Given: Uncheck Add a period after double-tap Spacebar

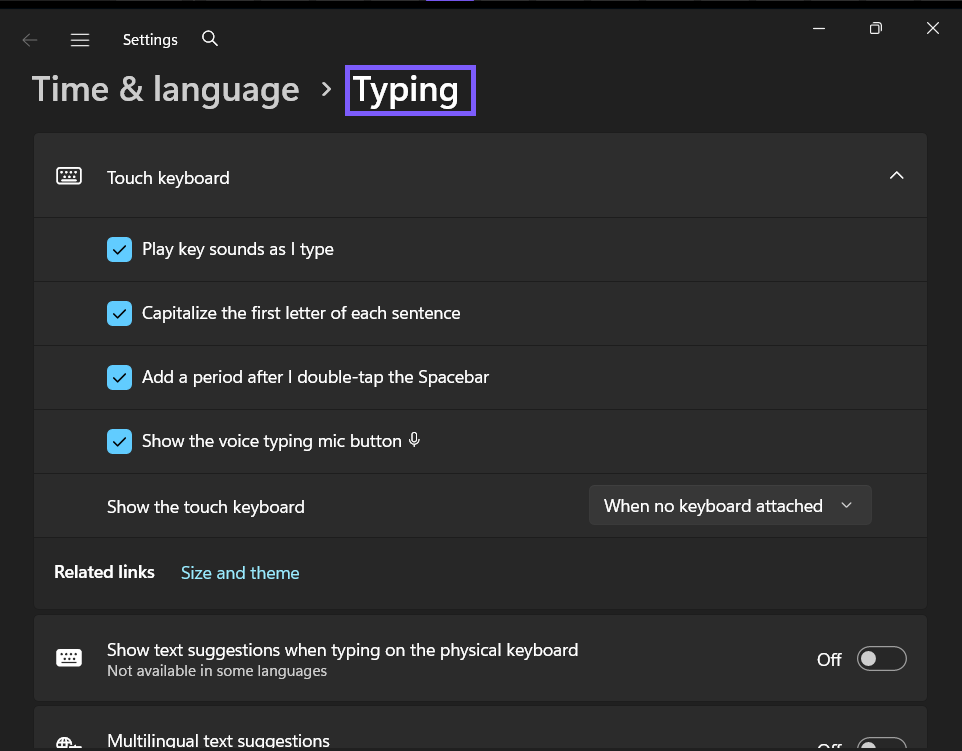Looking at the screenshot, I should [x=119, y=377].
